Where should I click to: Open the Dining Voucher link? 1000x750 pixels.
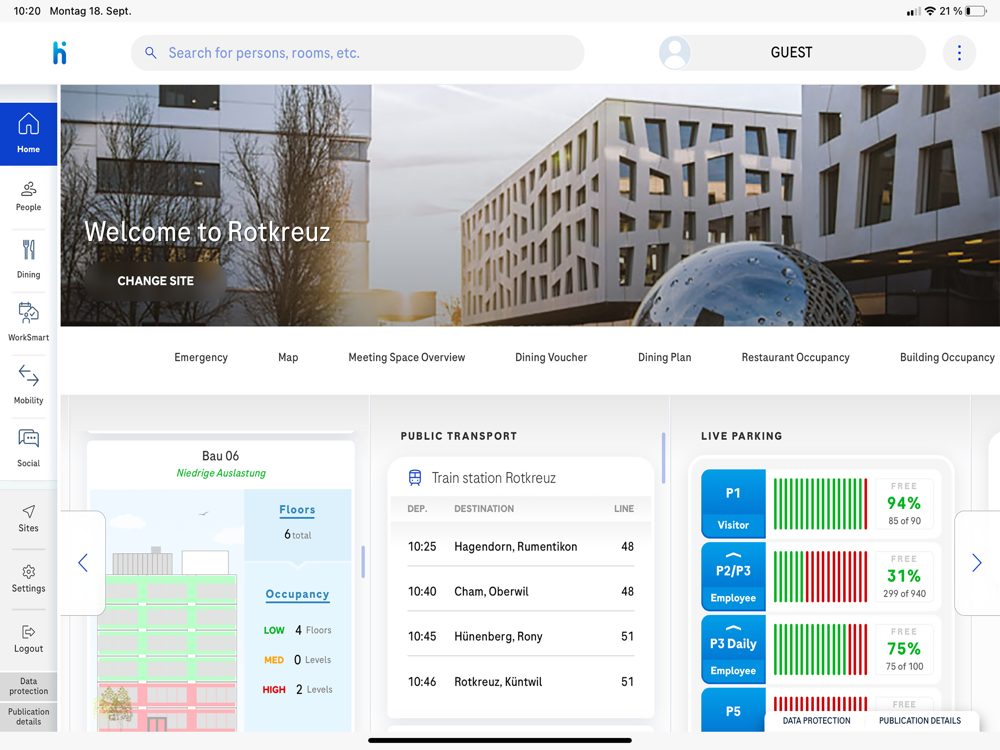pyautogui.click(x=551, y=357)
